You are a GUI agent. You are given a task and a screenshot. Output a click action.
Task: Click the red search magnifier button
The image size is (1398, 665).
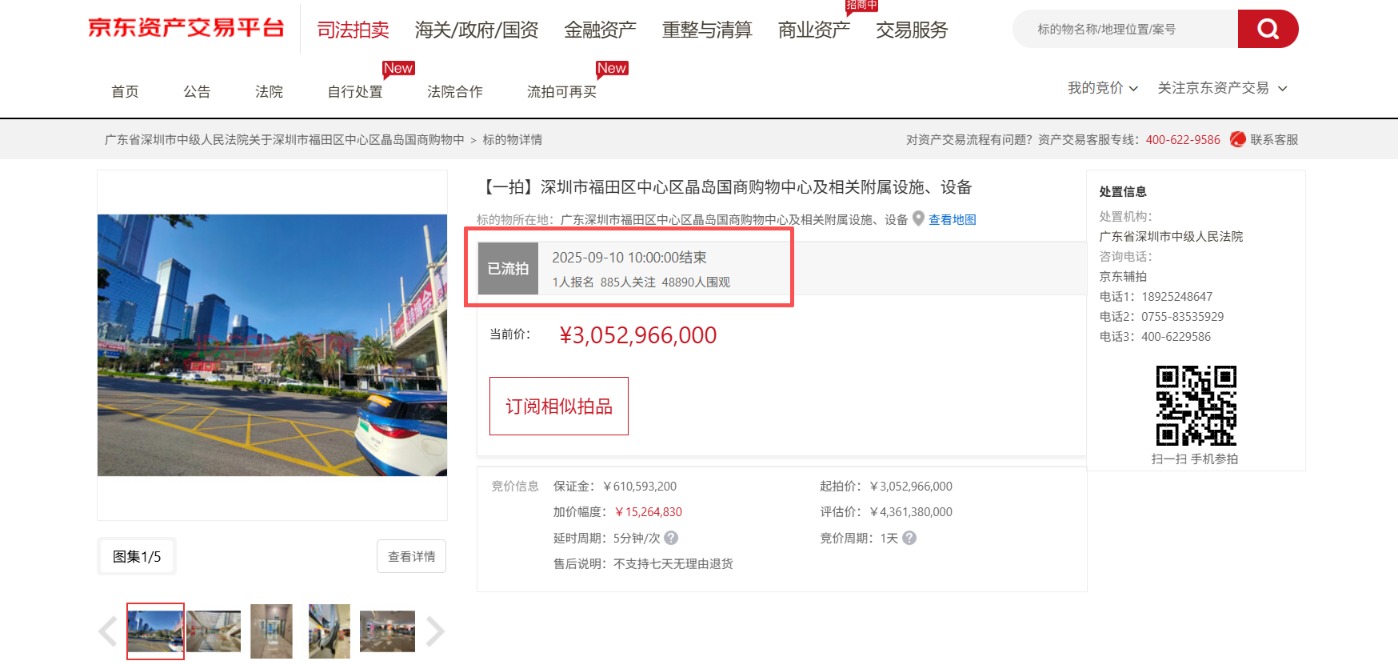[x=1267, y=29]
